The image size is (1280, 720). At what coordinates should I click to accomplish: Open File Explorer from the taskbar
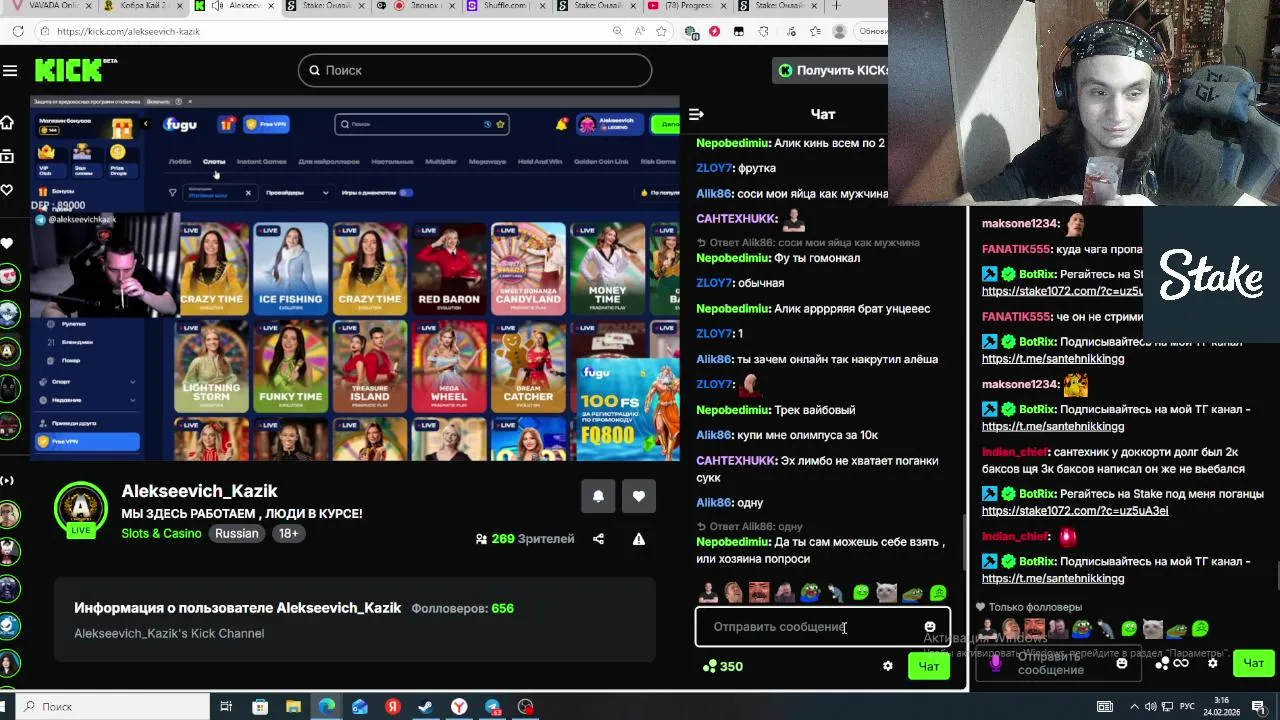293,707
